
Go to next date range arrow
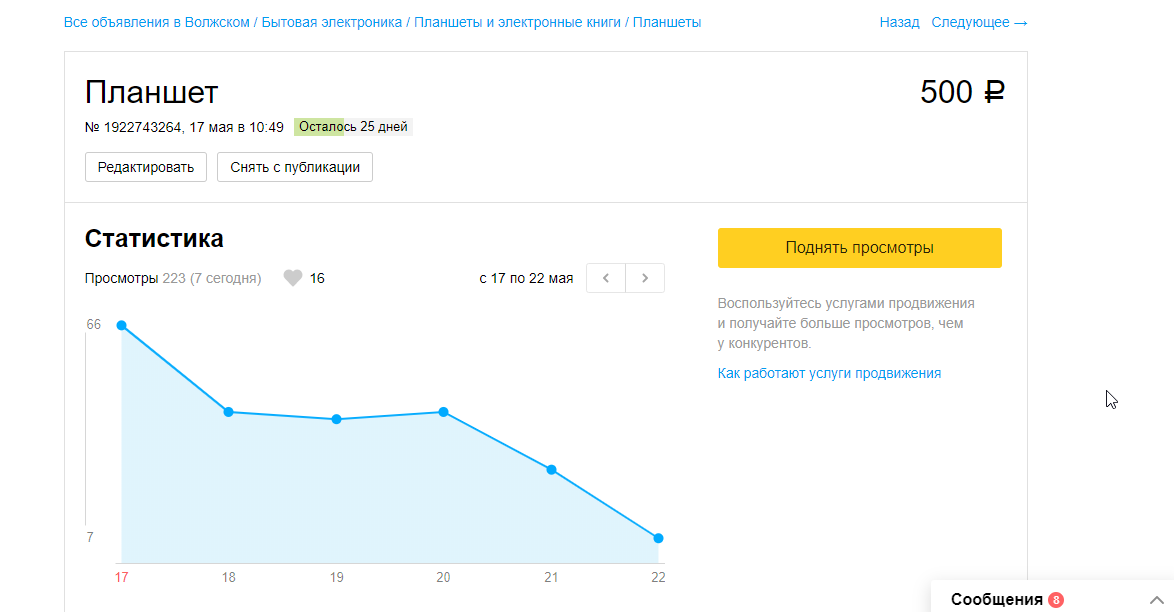(x=645, y=278)
